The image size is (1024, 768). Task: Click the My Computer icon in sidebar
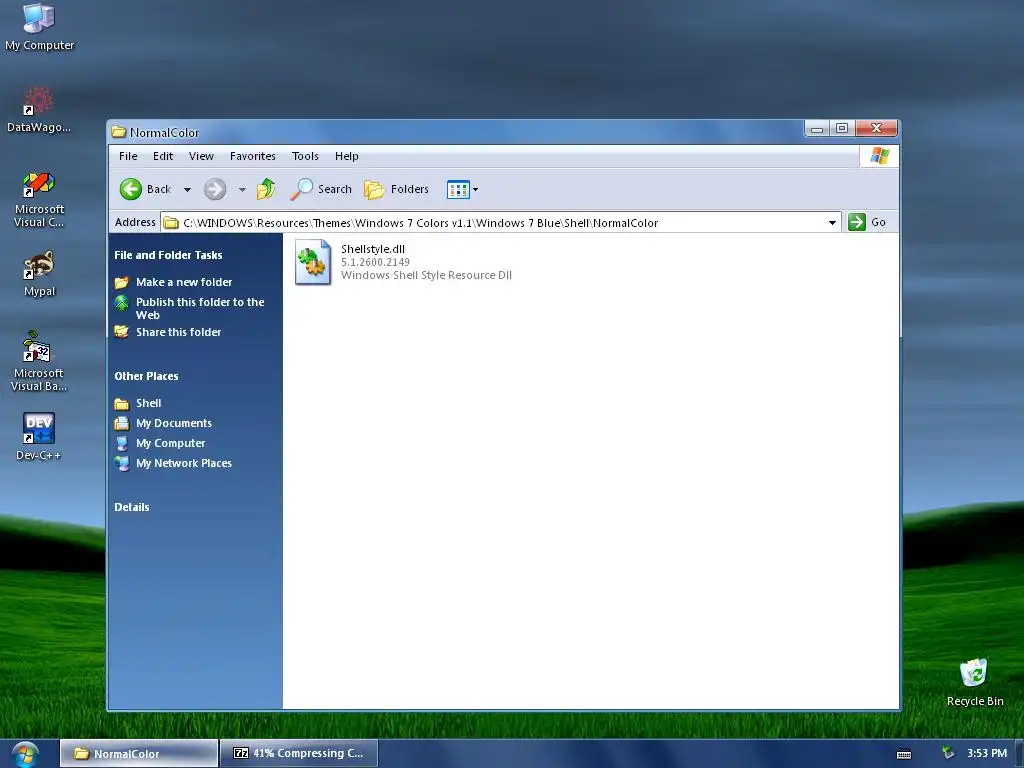[121, 443]
